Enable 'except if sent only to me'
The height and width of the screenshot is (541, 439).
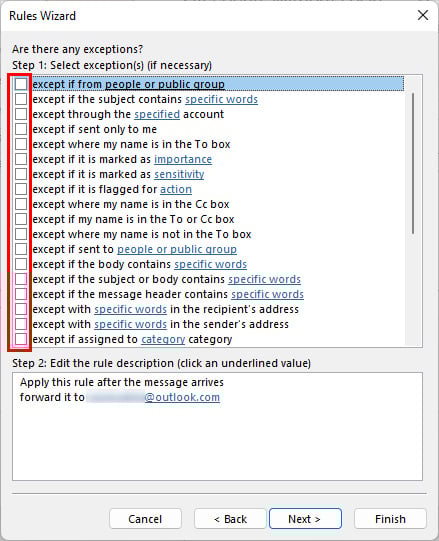(21, 129)
